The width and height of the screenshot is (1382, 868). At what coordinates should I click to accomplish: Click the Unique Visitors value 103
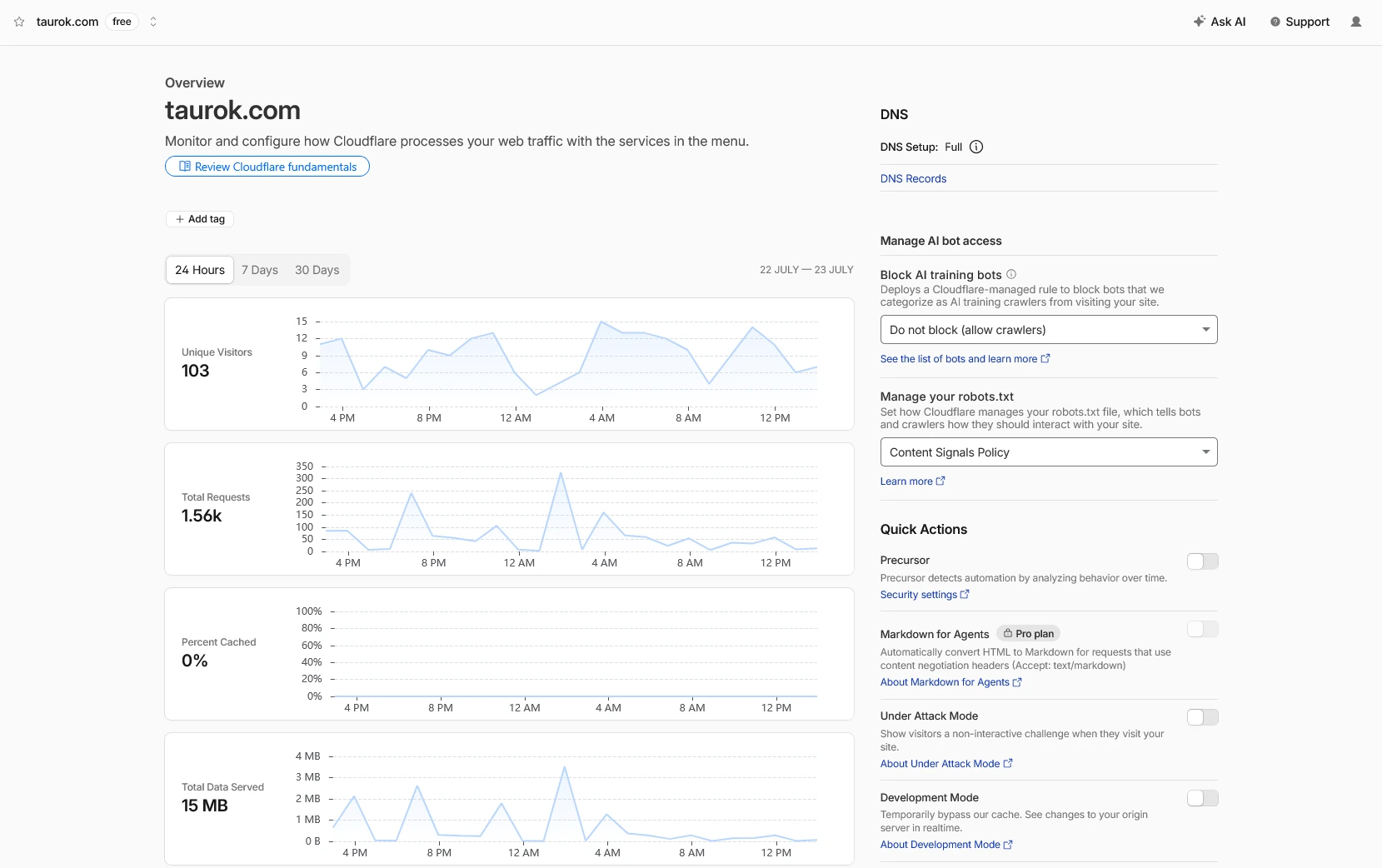tap(196, 371)
